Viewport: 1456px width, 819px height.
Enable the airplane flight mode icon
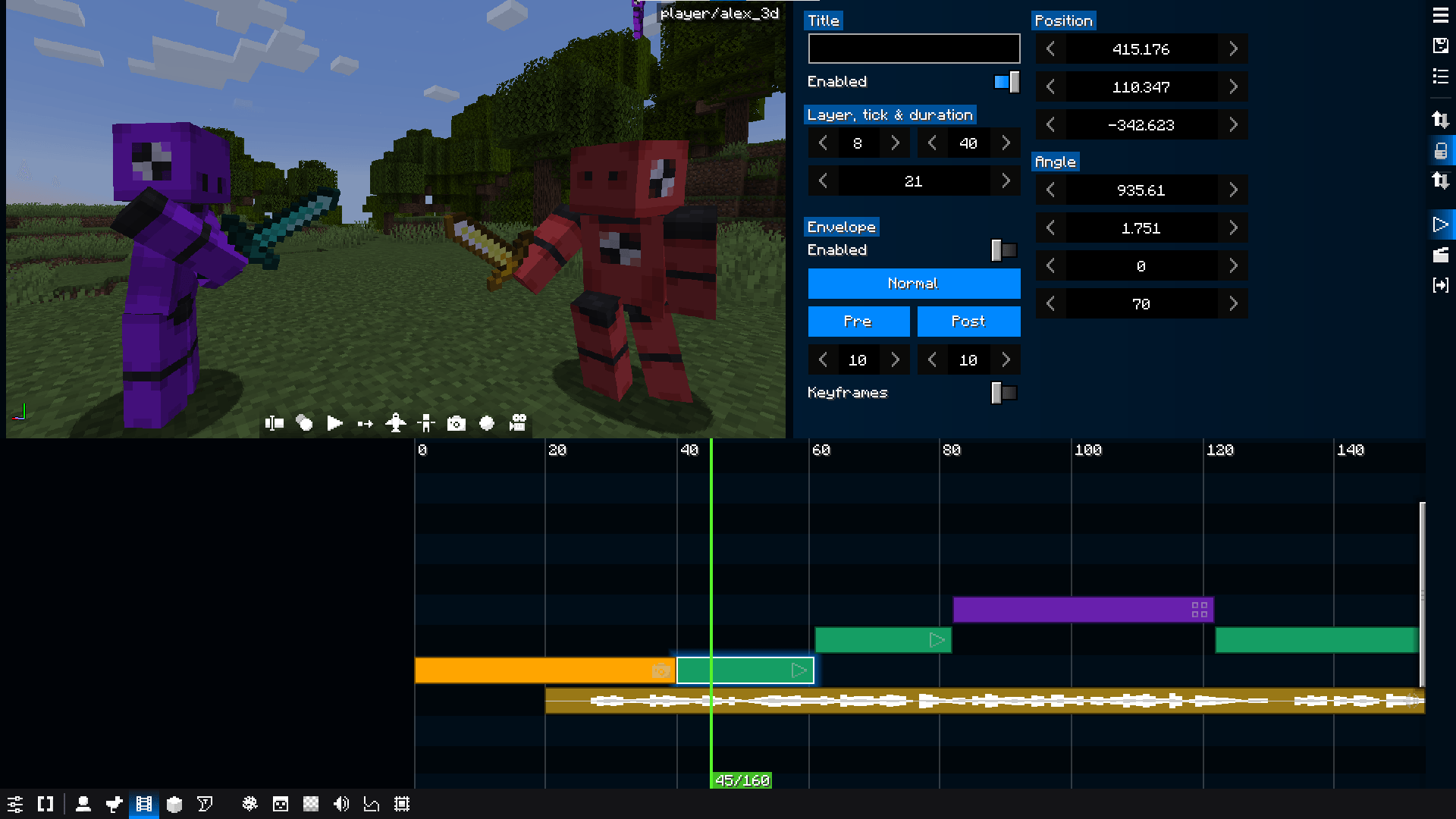click(396, 423)
